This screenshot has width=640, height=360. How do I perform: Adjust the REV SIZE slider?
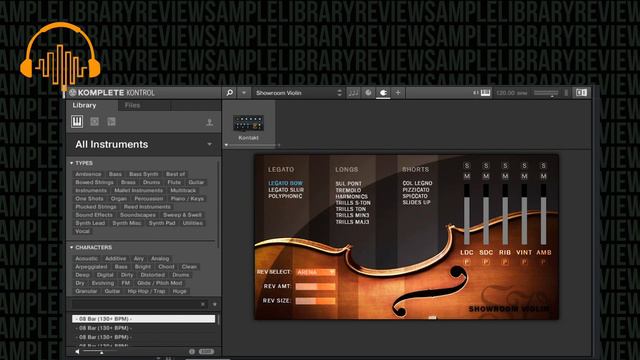pyautogui.click(x=315, y=301)
